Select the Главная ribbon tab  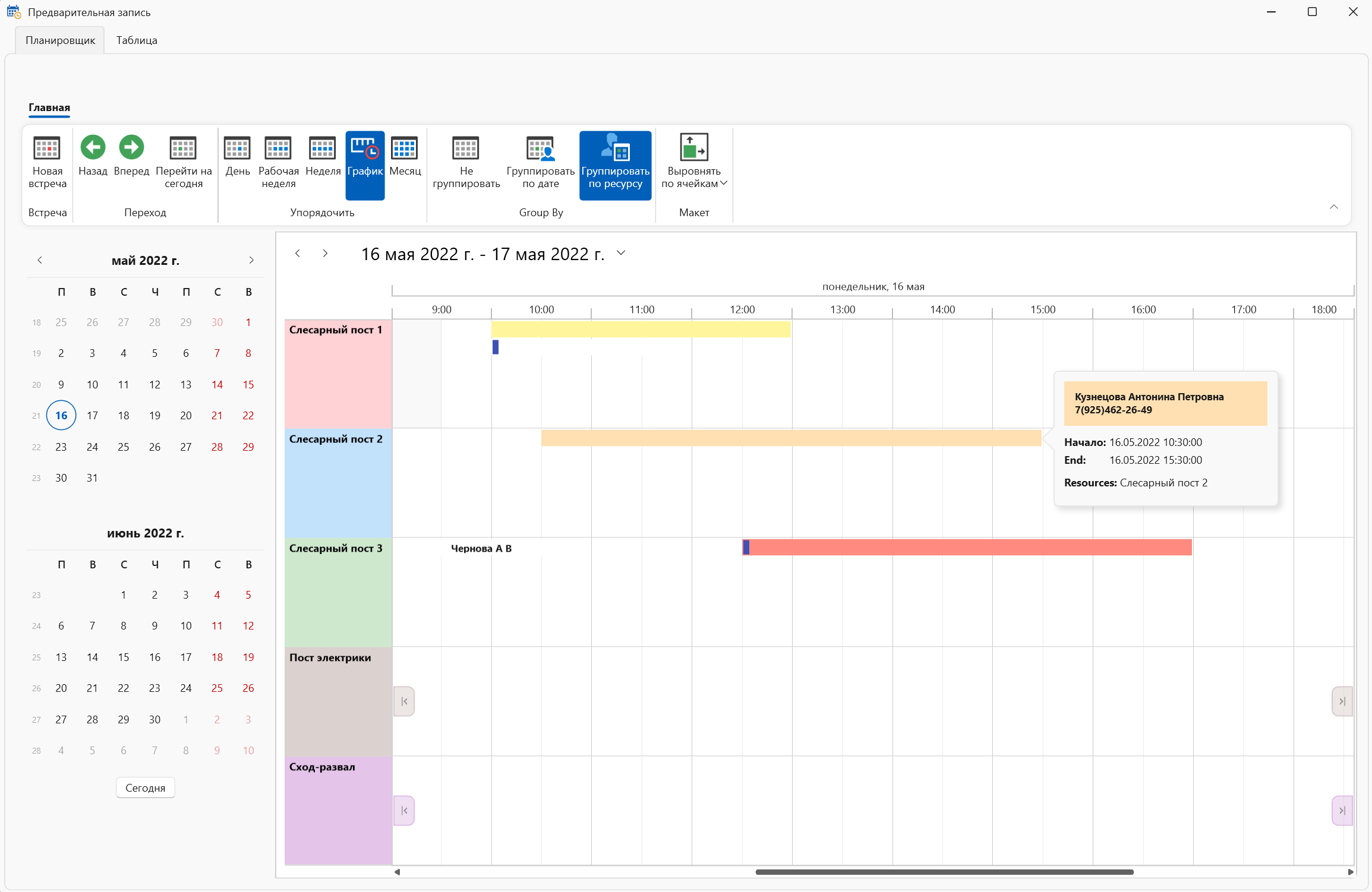[x=49, y=107]
